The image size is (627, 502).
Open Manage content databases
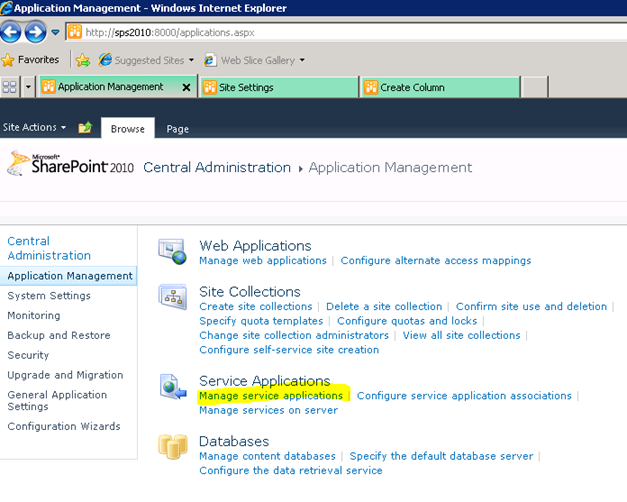coord(267,456)
